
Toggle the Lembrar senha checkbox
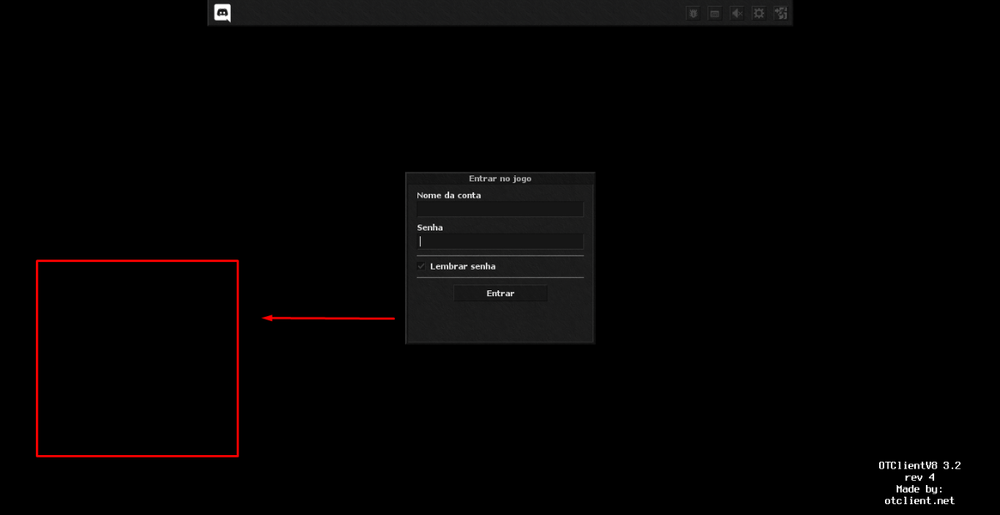click(x=422, y=267)
